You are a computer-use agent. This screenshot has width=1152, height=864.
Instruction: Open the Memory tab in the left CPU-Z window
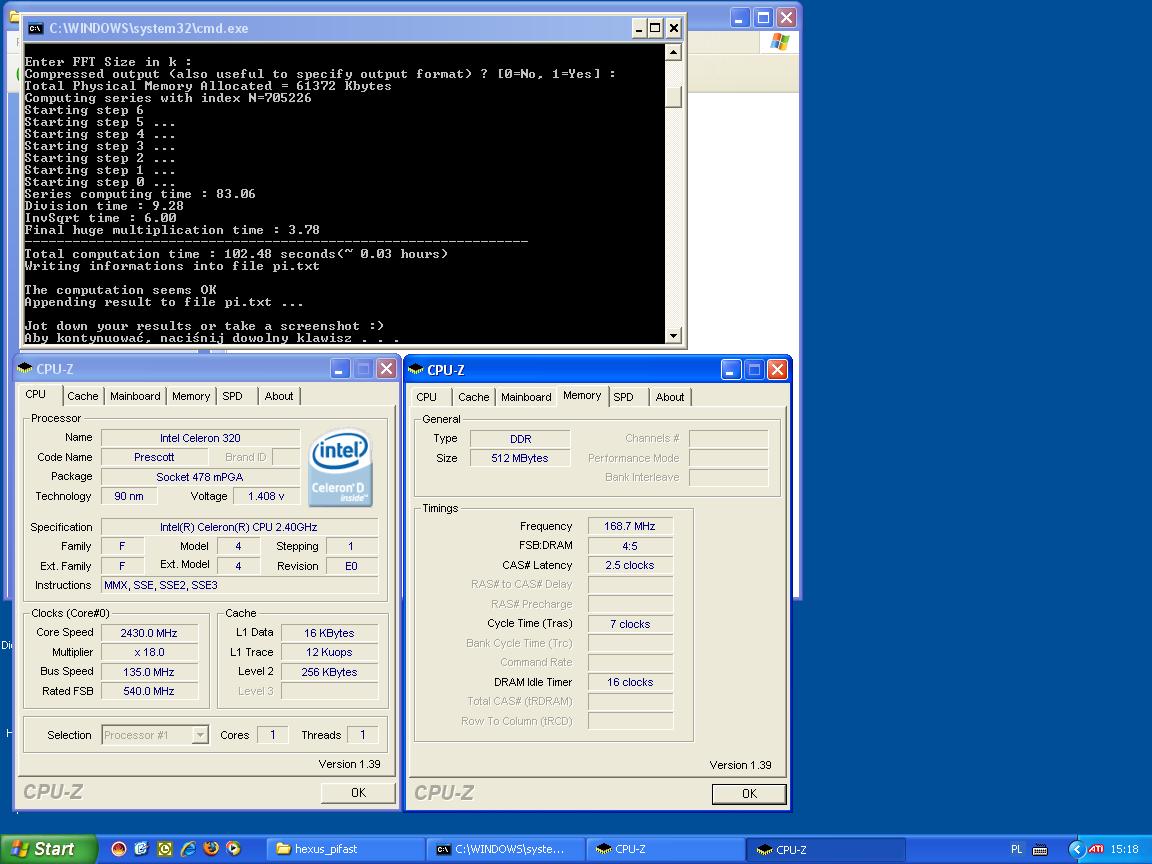click(191, 396)
